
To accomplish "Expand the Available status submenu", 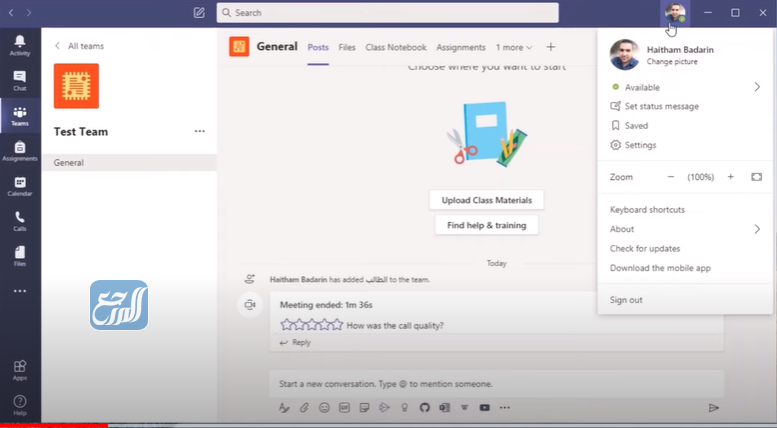I will (x=757, y=88).
